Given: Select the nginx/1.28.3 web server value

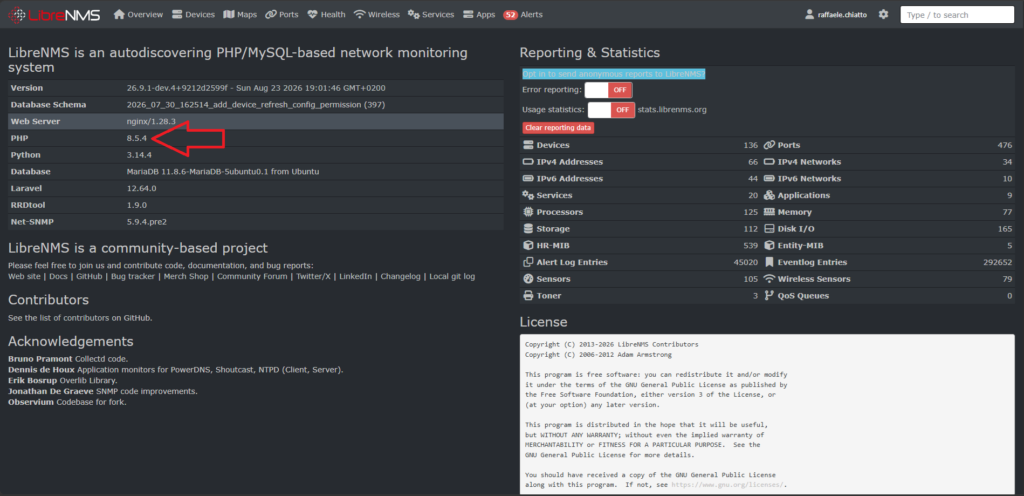Looking at the screenshot, I should (152, 121).
